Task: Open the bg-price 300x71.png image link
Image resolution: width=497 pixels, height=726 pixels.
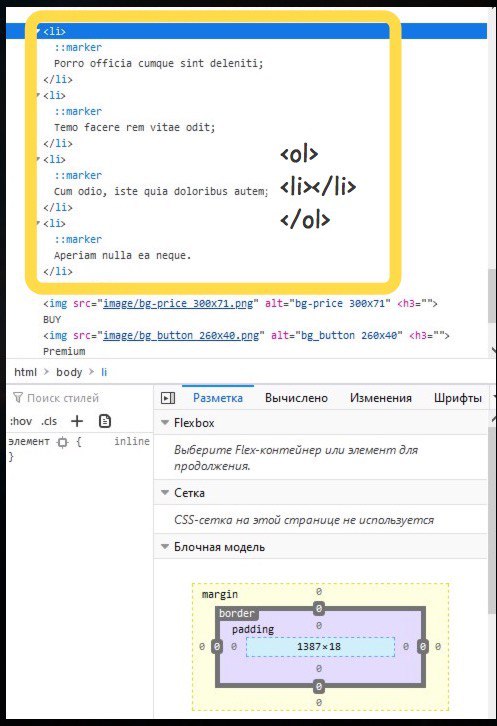Action: (x=178, y=304)
